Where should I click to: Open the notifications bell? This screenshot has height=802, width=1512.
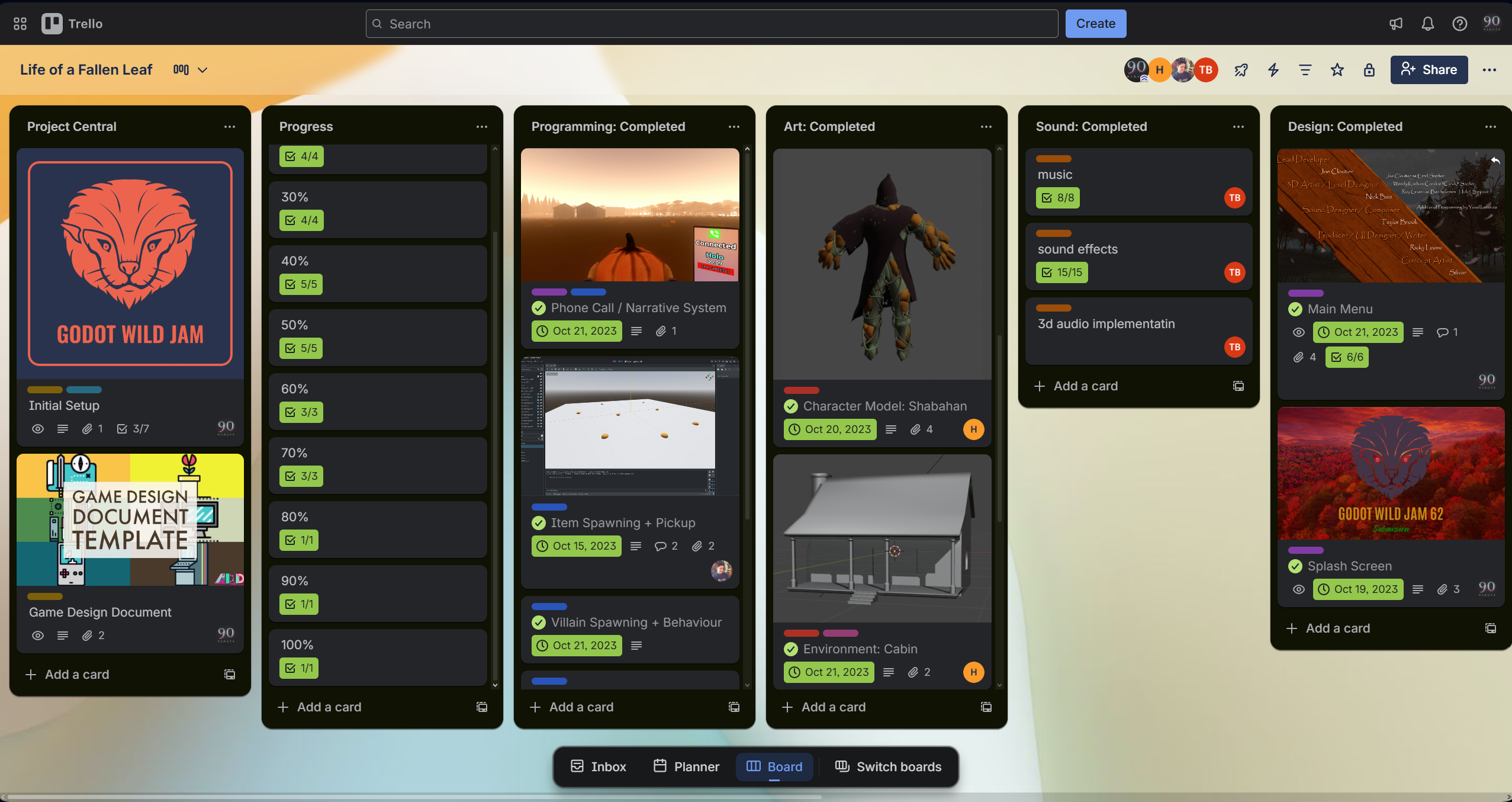tap(1427, 24)
